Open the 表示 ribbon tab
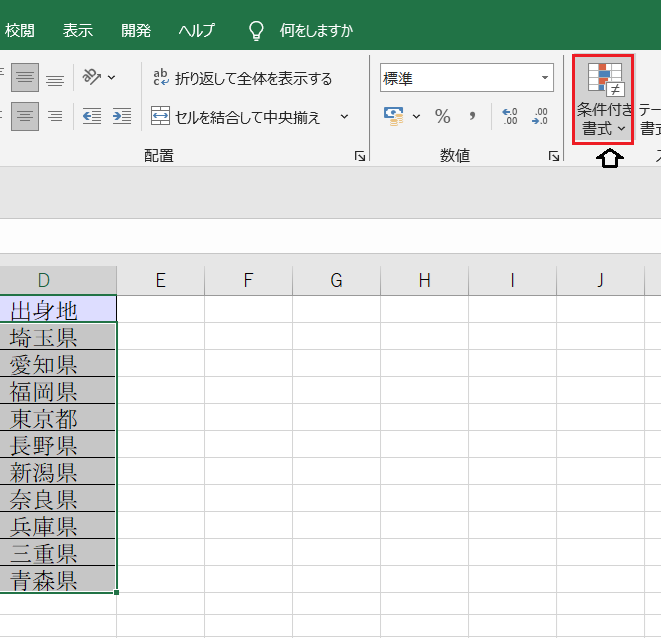The height and width of the screenshot is (638, 661). (x=78, y=30)
